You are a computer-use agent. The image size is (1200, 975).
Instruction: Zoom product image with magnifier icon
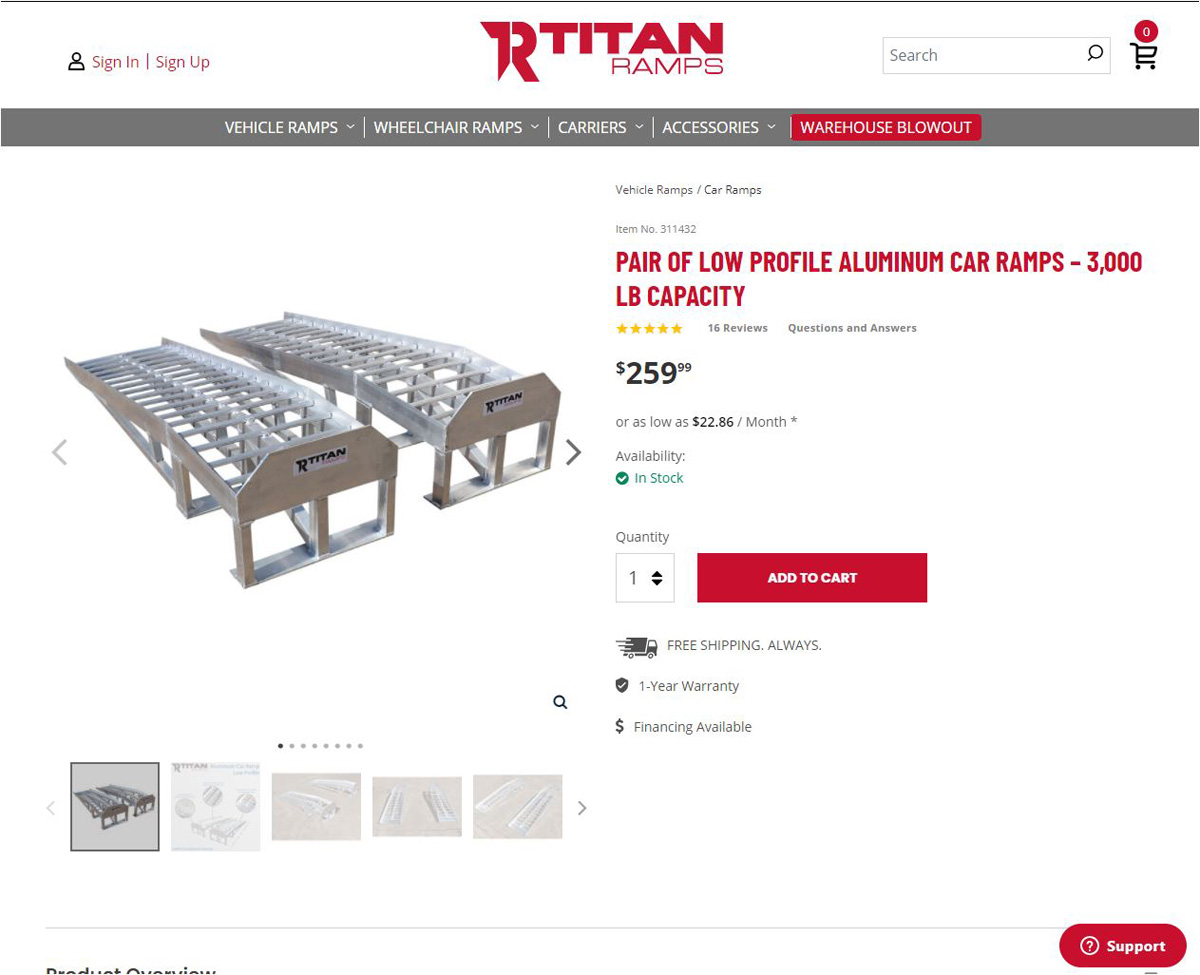(560, 702)
